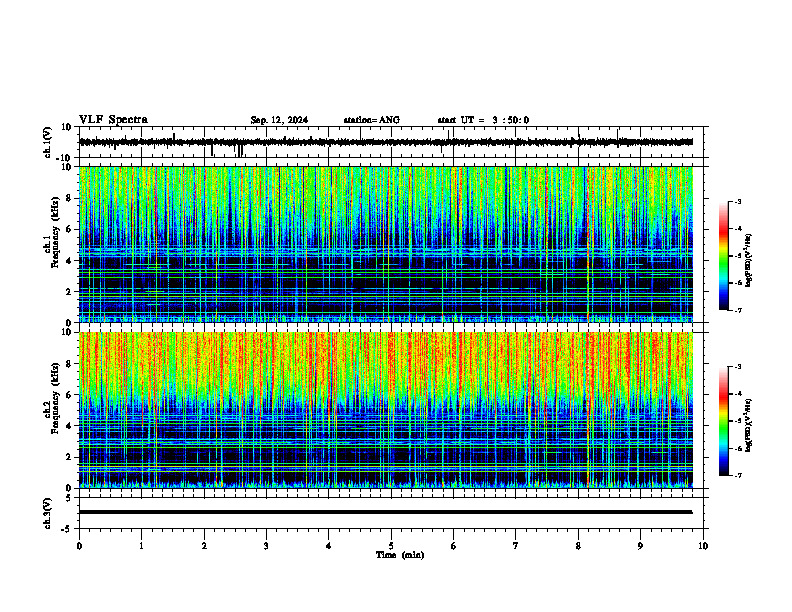This screenshot has width=792, height=612.
Task: Click time axis tick label "0"
Action: click(x=79, y=546)
